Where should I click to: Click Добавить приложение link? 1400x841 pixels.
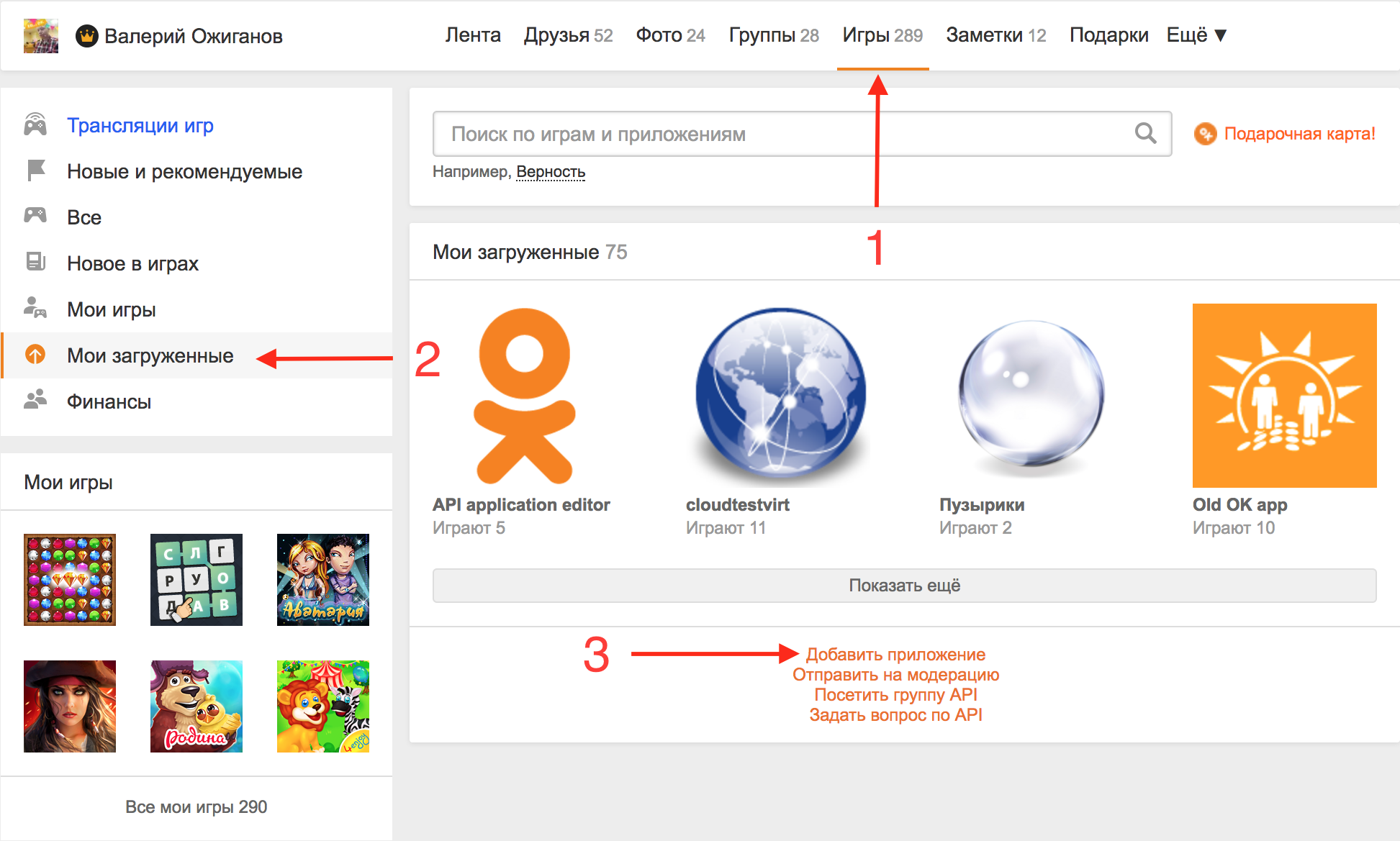click(x=895, y=655)
